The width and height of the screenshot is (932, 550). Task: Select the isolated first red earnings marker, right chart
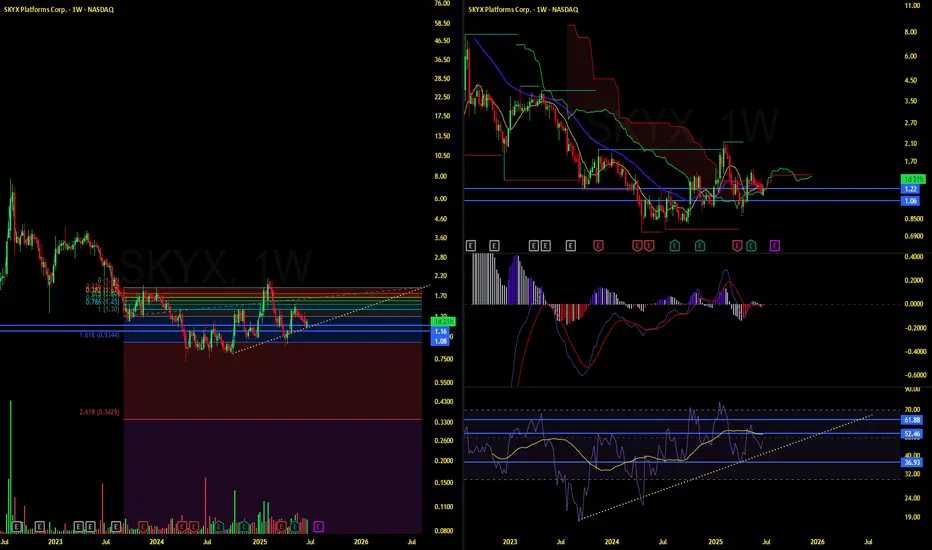pos(599,245)
